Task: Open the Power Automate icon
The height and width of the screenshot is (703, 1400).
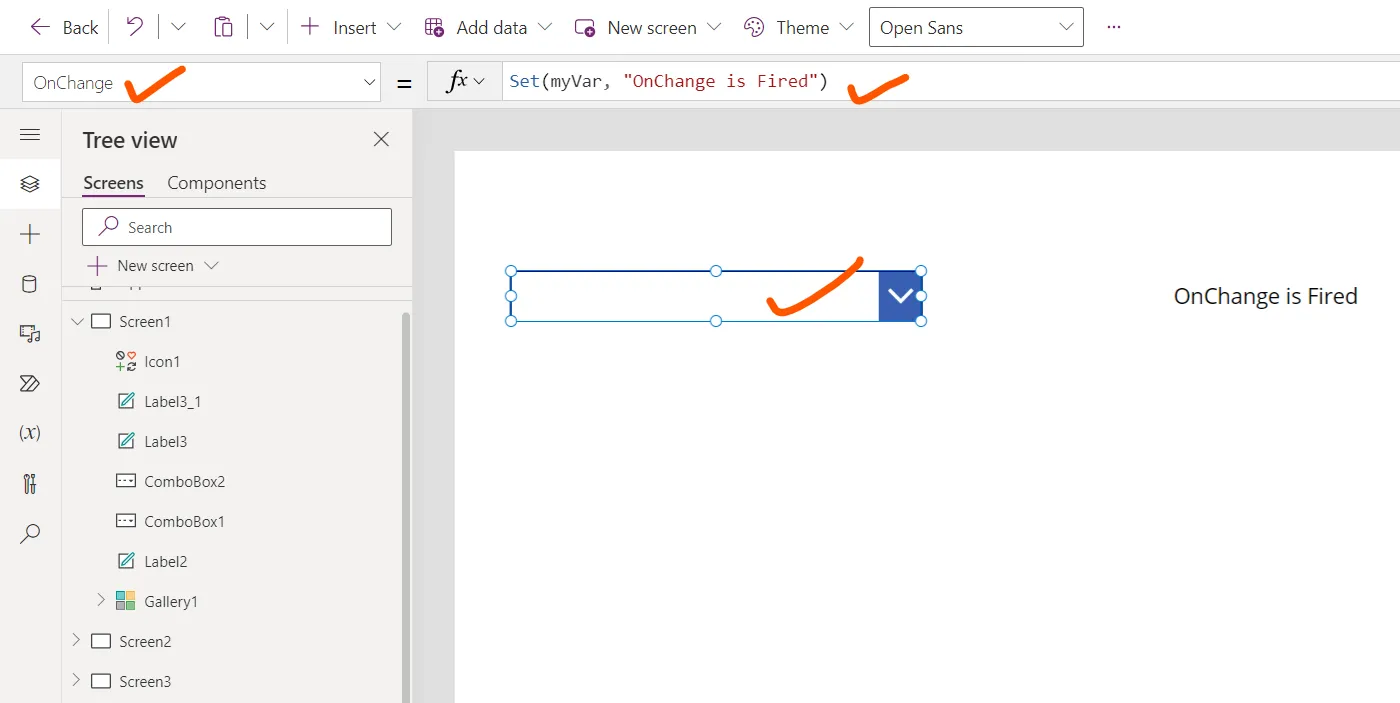Action: click(30, 383)
